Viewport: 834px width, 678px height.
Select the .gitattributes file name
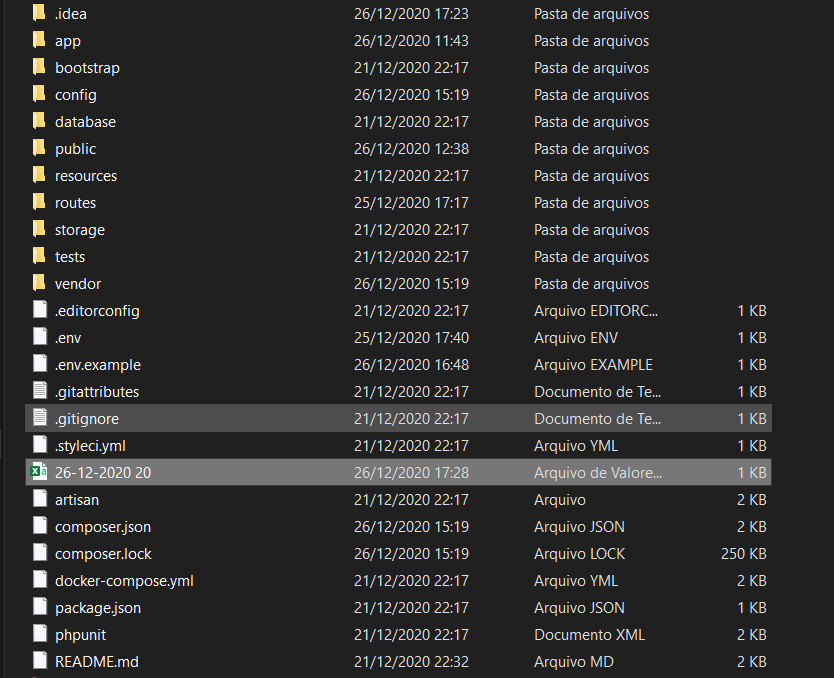pyautogui.click(x=97, y=392)
